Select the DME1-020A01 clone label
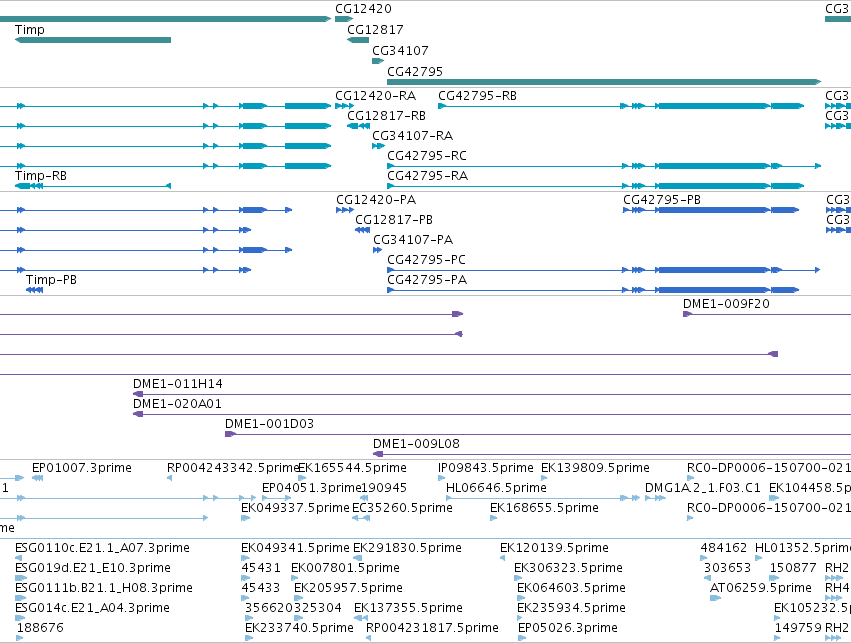 tap(177, 404)
